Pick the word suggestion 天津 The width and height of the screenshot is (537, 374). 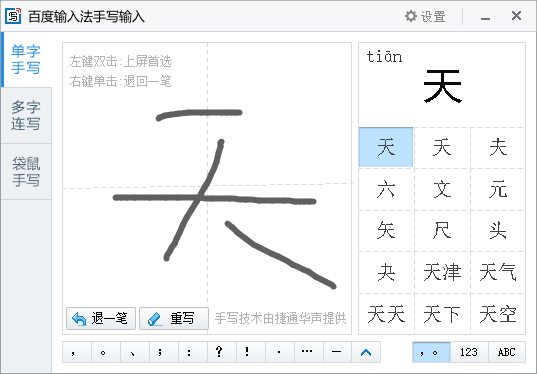[442, 272]
